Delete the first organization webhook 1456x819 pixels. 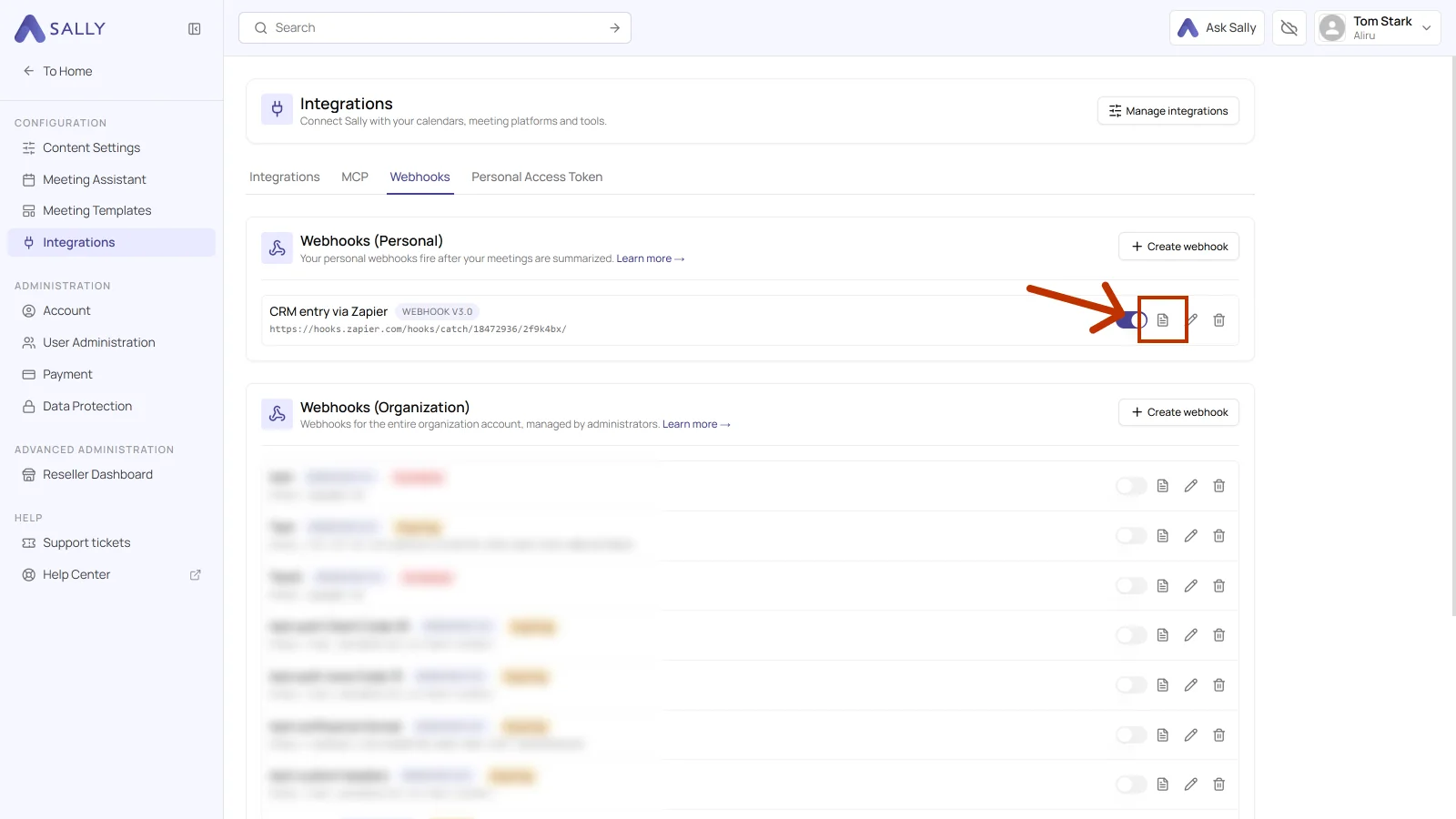1219,486
